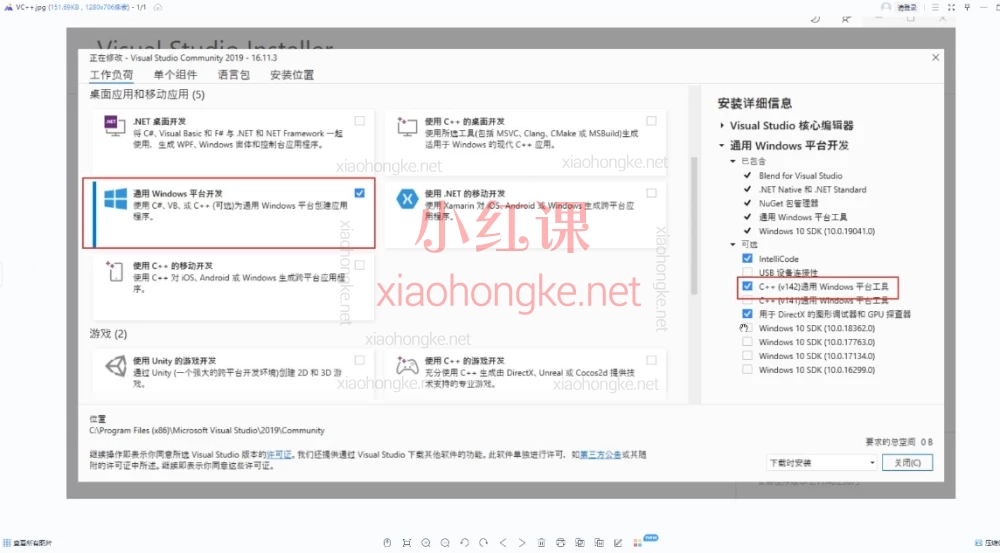Switch to the 工作负荷 (Workloads) tab
The width and height of the screenshot is (1000, 553).
pyautogui.click(x=112, y=75)
